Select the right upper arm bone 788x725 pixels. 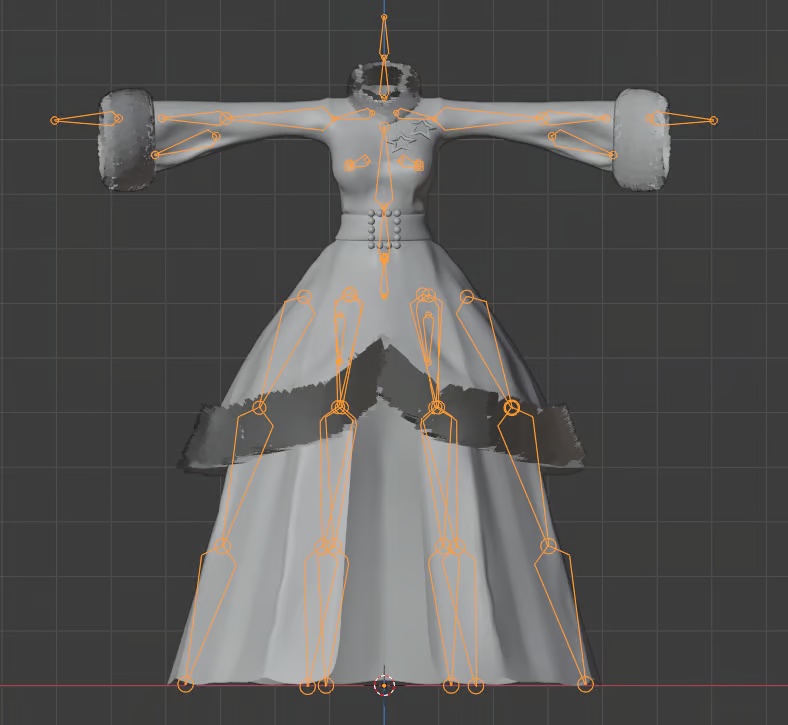click(488, 119)
